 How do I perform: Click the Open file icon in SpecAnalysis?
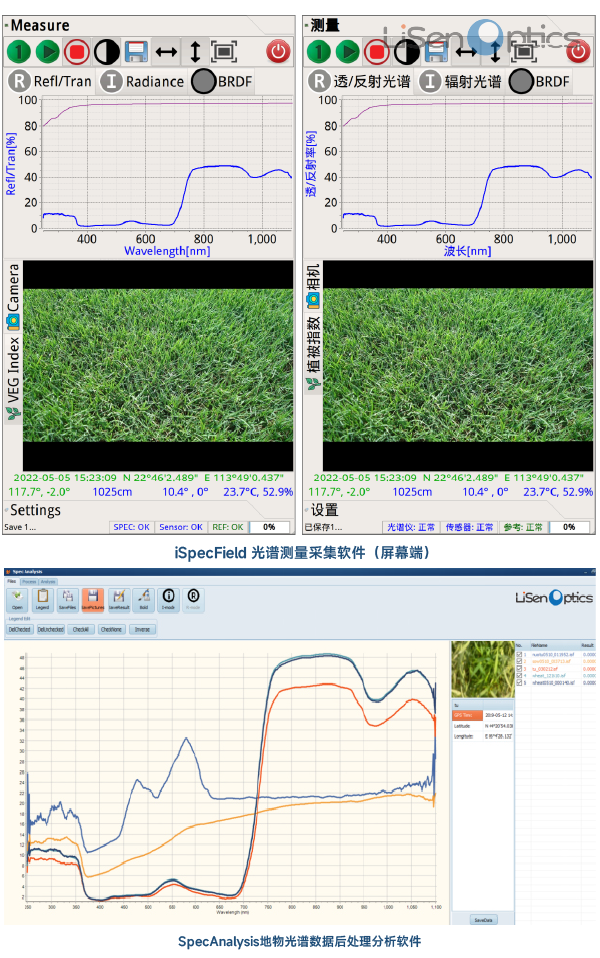tap(17, 599)
